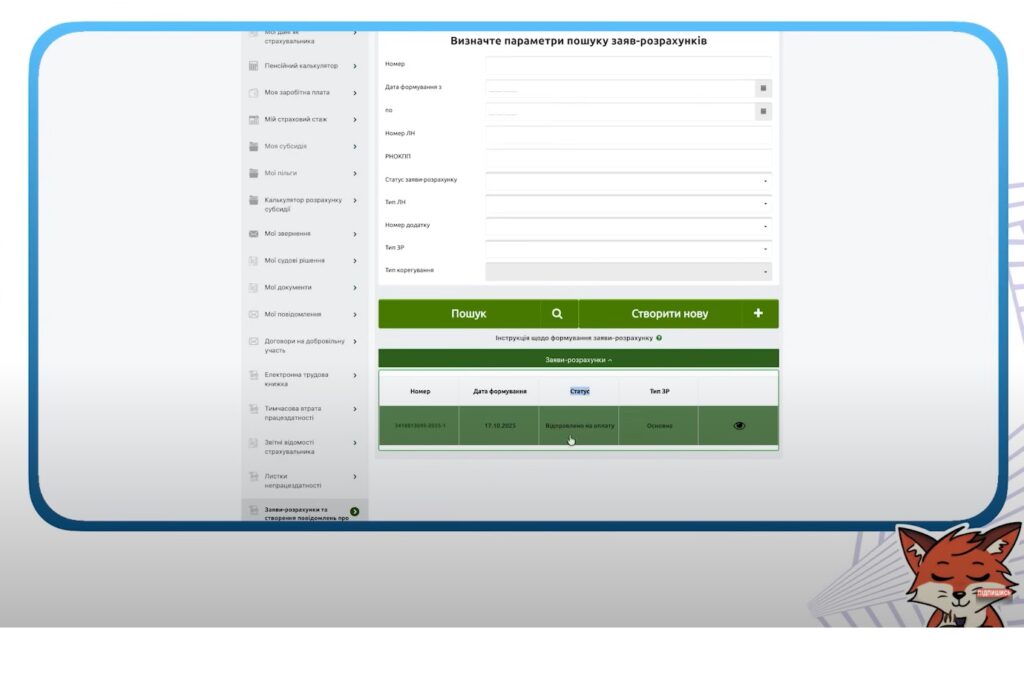Click the Створити нову button

[669, 314]
